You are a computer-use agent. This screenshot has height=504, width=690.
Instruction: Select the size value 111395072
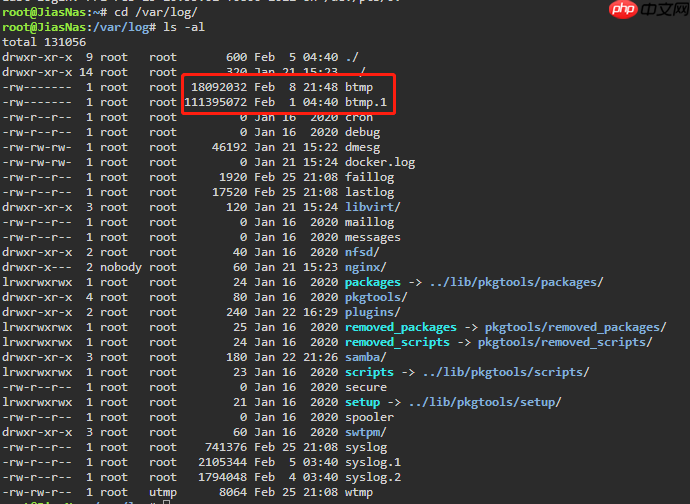click(x=215, y=102)
